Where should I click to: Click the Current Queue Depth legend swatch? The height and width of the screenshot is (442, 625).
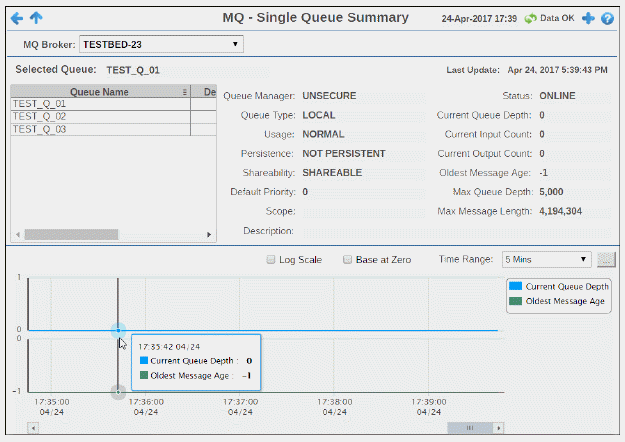517,287
